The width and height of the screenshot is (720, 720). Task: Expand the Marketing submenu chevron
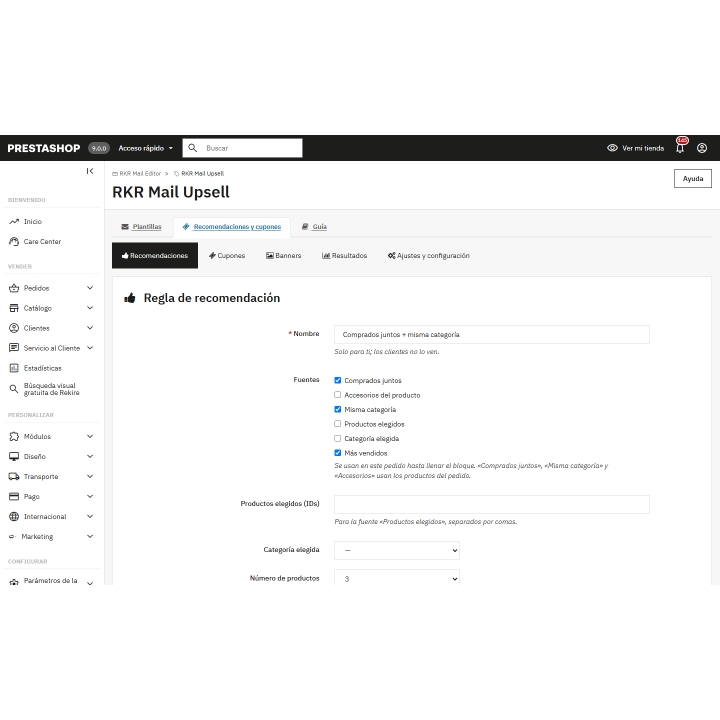pos(90,536)
